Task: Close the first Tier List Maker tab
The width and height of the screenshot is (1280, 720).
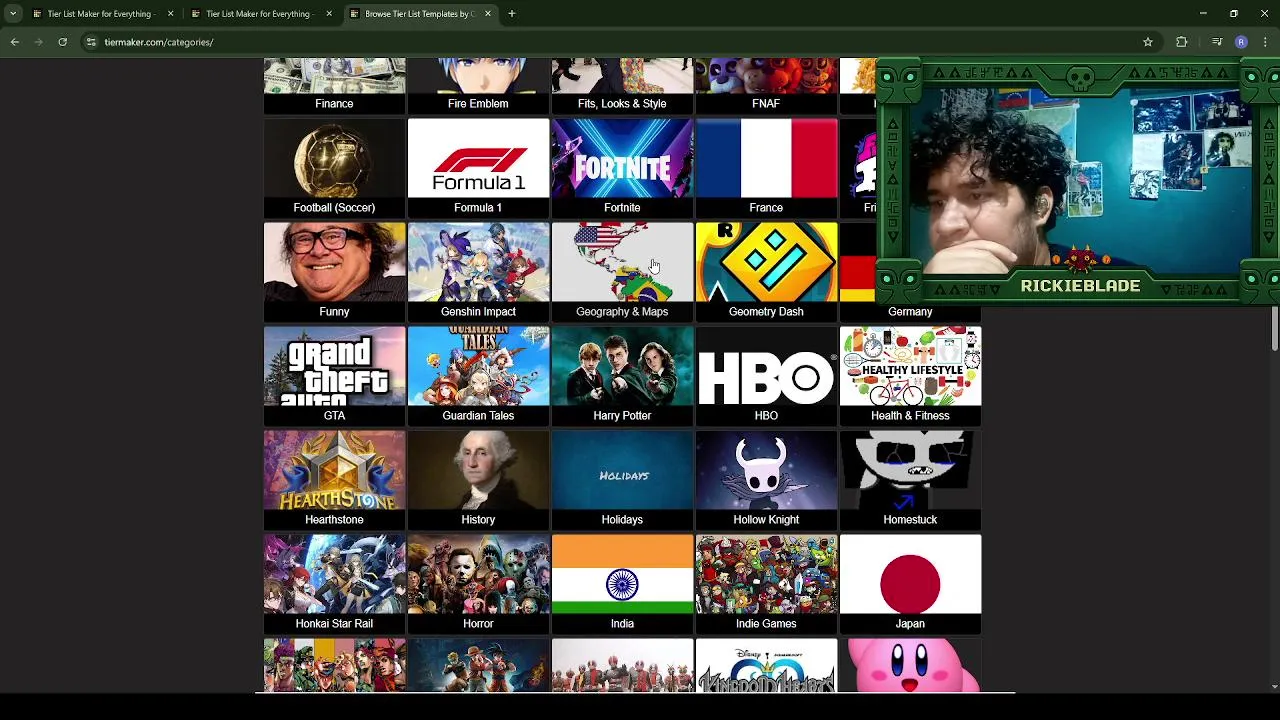Action: (x=170, y=14)
